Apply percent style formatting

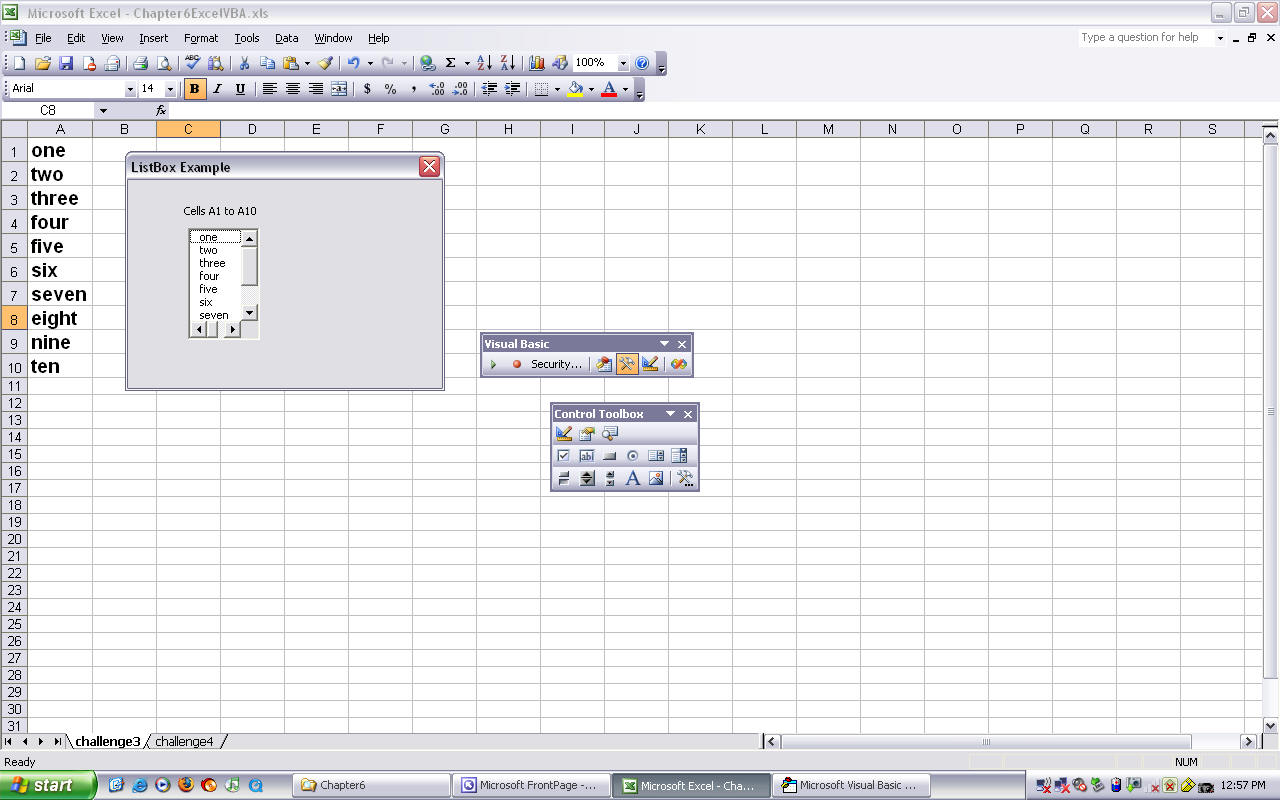pyautogui.click(x=390, y=89)
